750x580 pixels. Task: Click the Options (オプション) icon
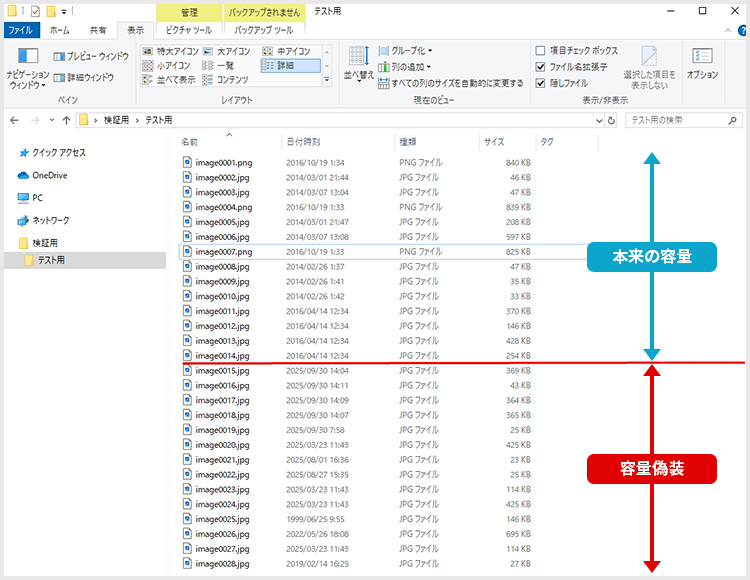point(702,63)
